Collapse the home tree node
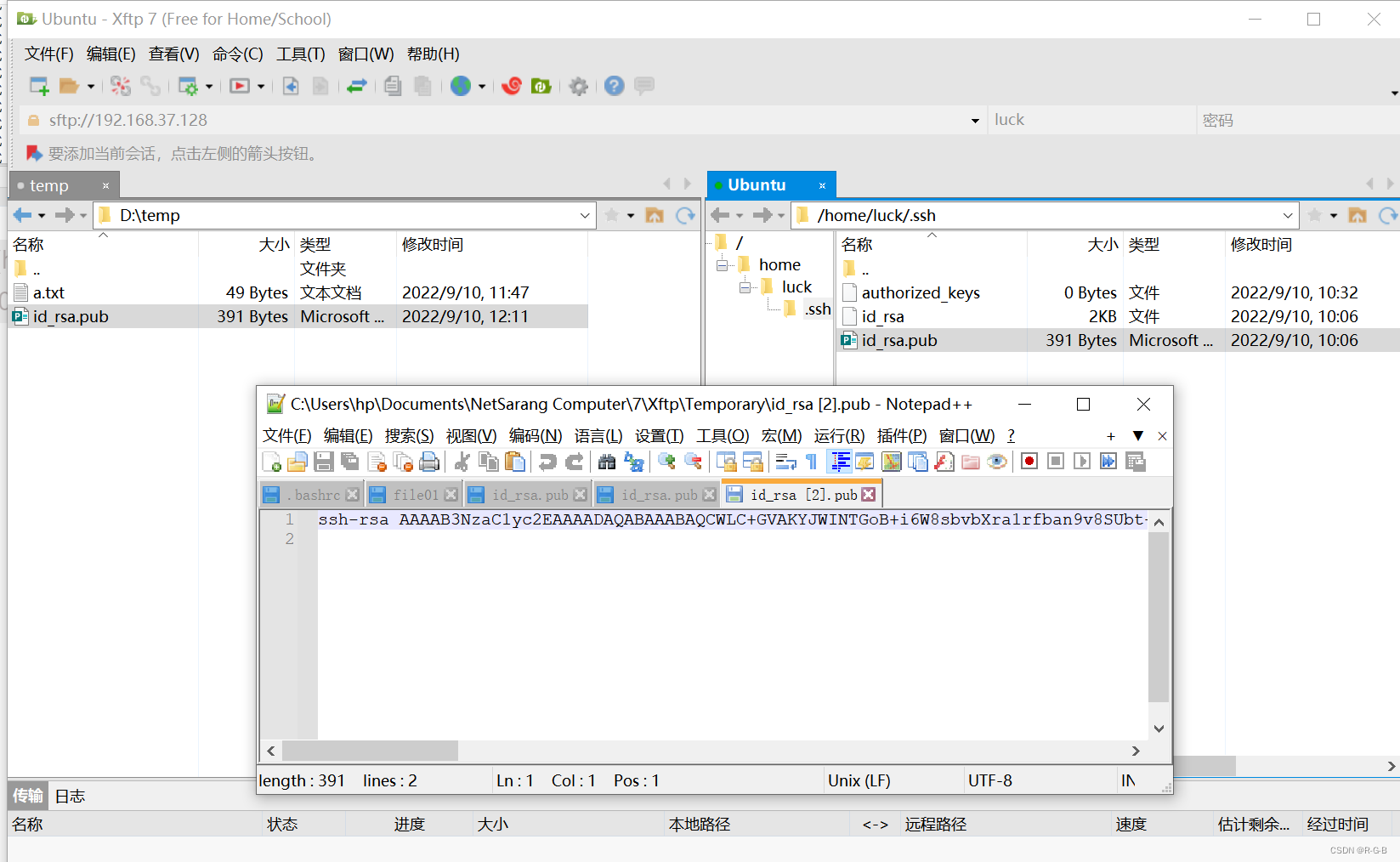This screenshot has height=862, width=1400. [x=723, y=265]
